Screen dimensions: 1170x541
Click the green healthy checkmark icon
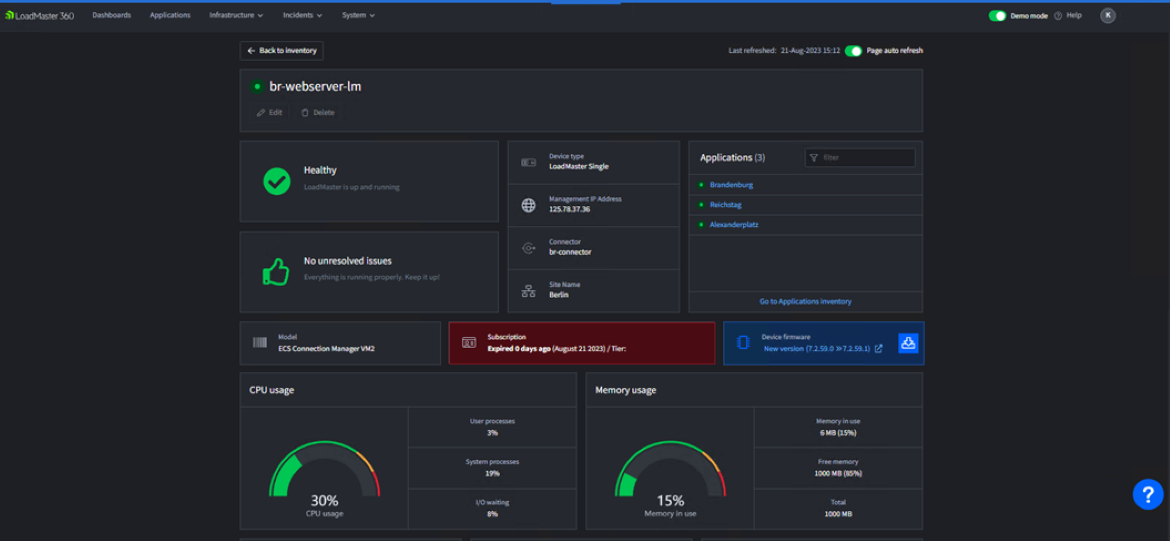click(277, 180)
